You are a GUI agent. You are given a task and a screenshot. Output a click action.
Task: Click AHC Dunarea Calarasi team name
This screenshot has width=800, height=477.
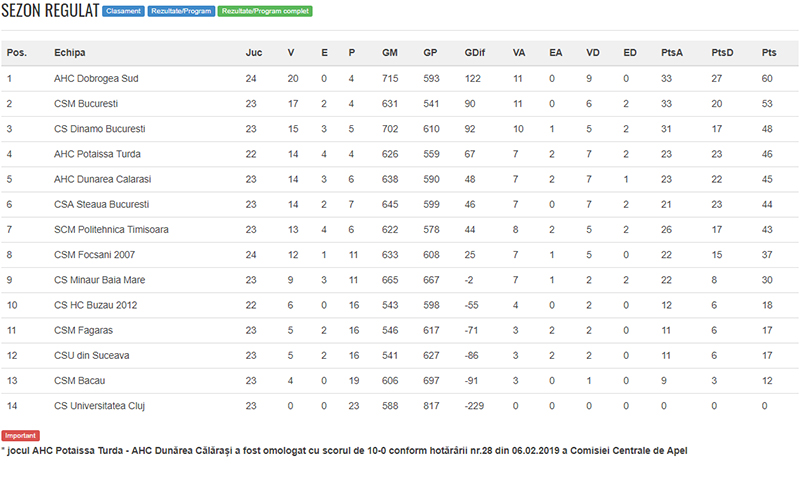(102, 179)
